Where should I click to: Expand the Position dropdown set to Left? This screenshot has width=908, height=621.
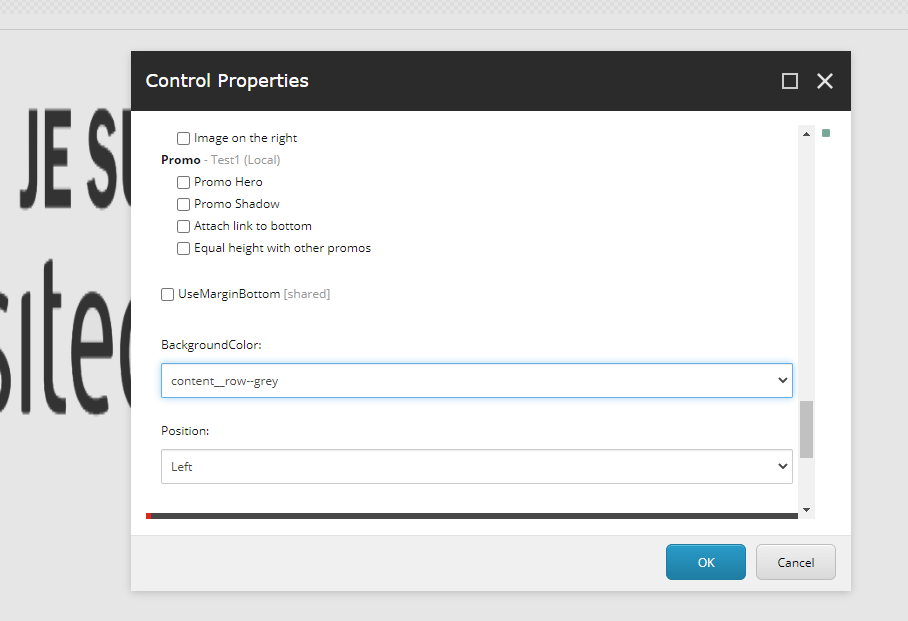tap(476, 467)
